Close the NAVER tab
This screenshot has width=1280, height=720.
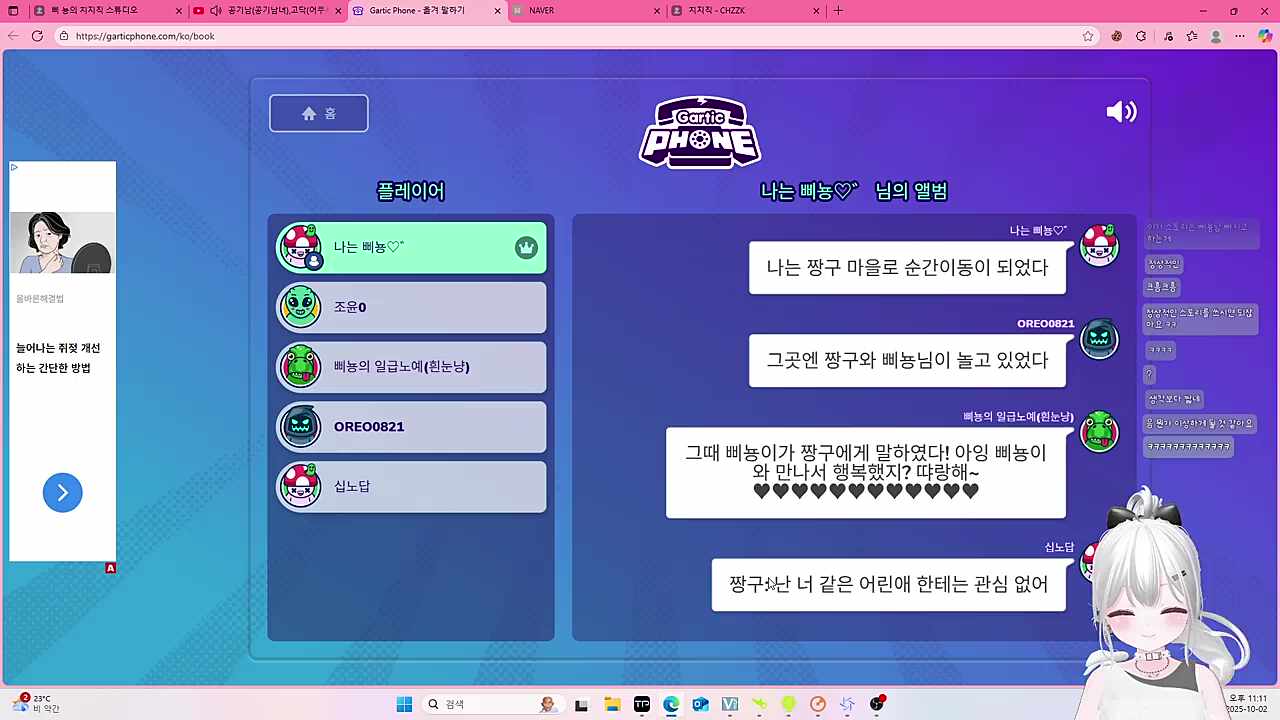click(657, 11)
